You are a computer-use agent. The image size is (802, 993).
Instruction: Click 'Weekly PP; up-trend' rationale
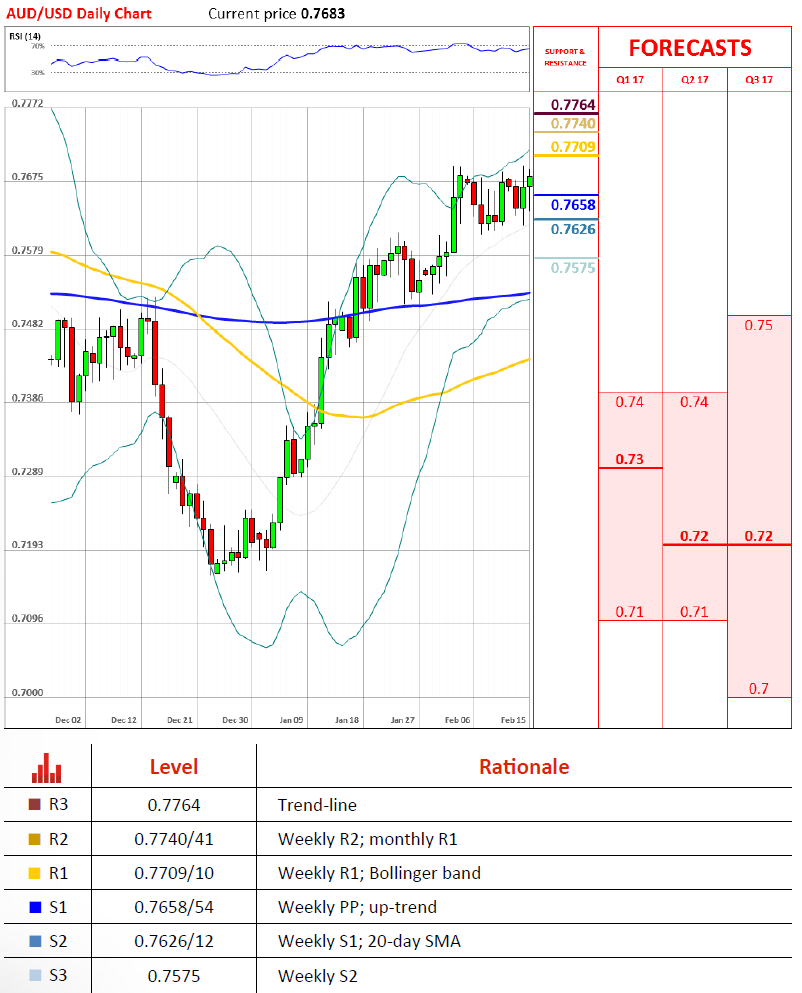click(x=357, y=908)
